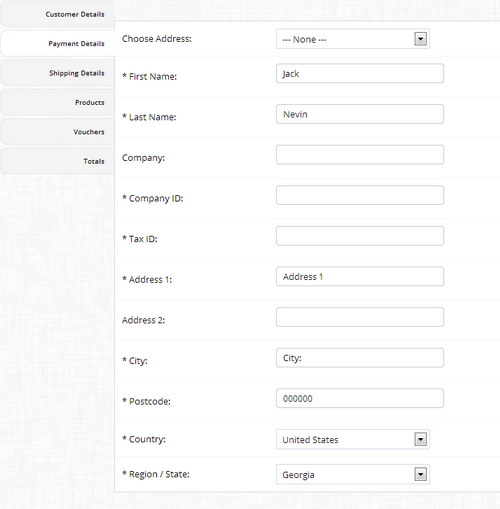The width and height of the screenshot is (500, 509).
Task: Switch to the Shipping Details tab
Action: coord(57,73)
